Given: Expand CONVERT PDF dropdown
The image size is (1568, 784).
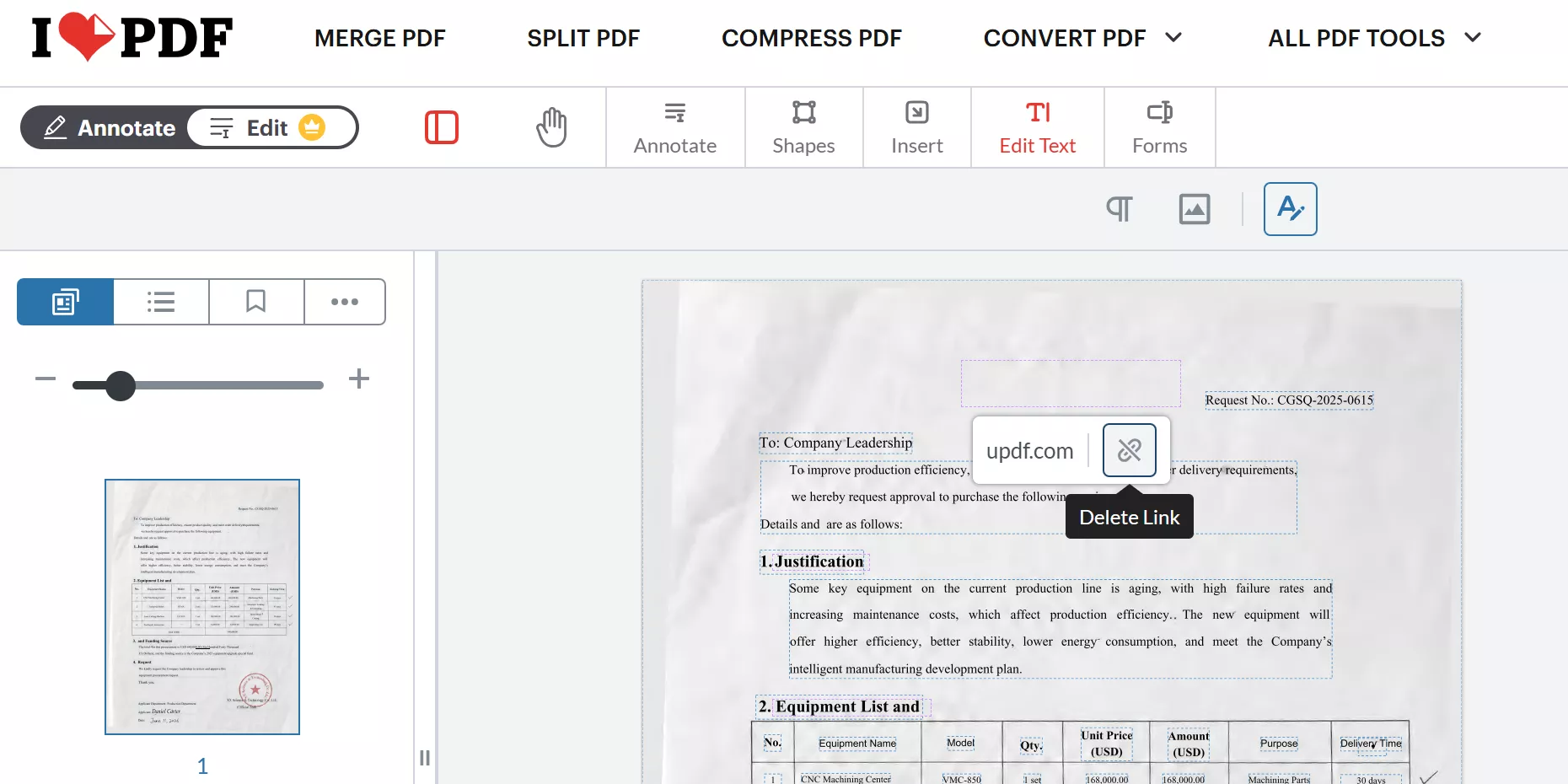Looking at the screenshot, I should click(1082, 38).
